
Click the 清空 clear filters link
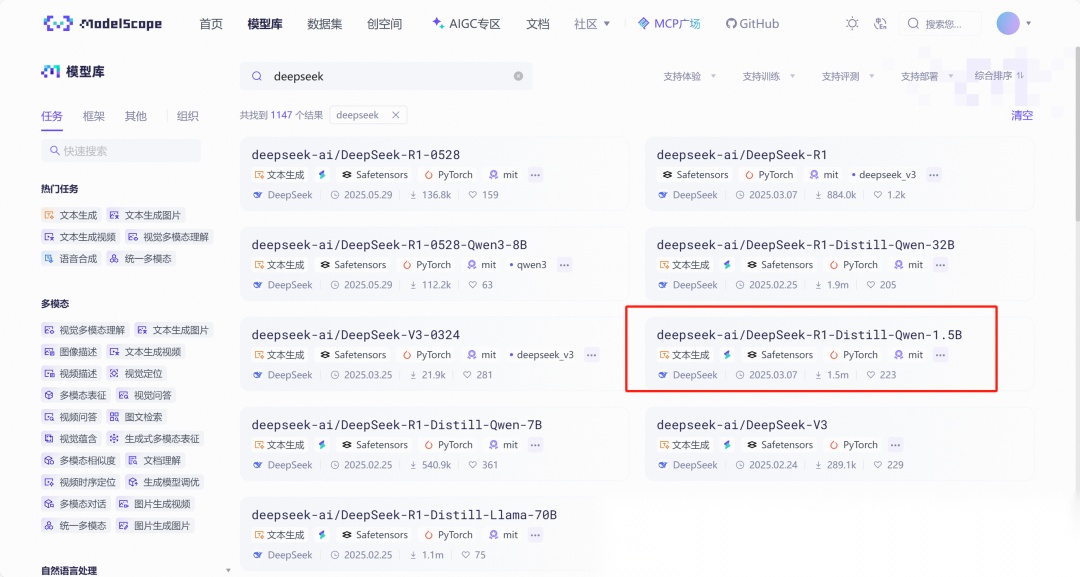1021,116
